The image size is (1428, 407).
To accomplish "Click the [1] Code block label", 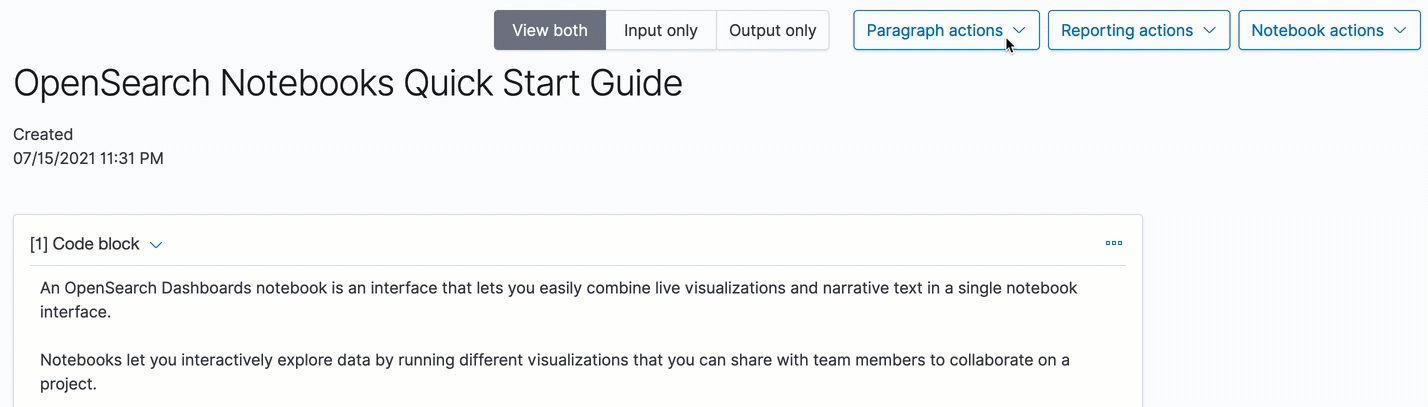I will pos(85,244).
